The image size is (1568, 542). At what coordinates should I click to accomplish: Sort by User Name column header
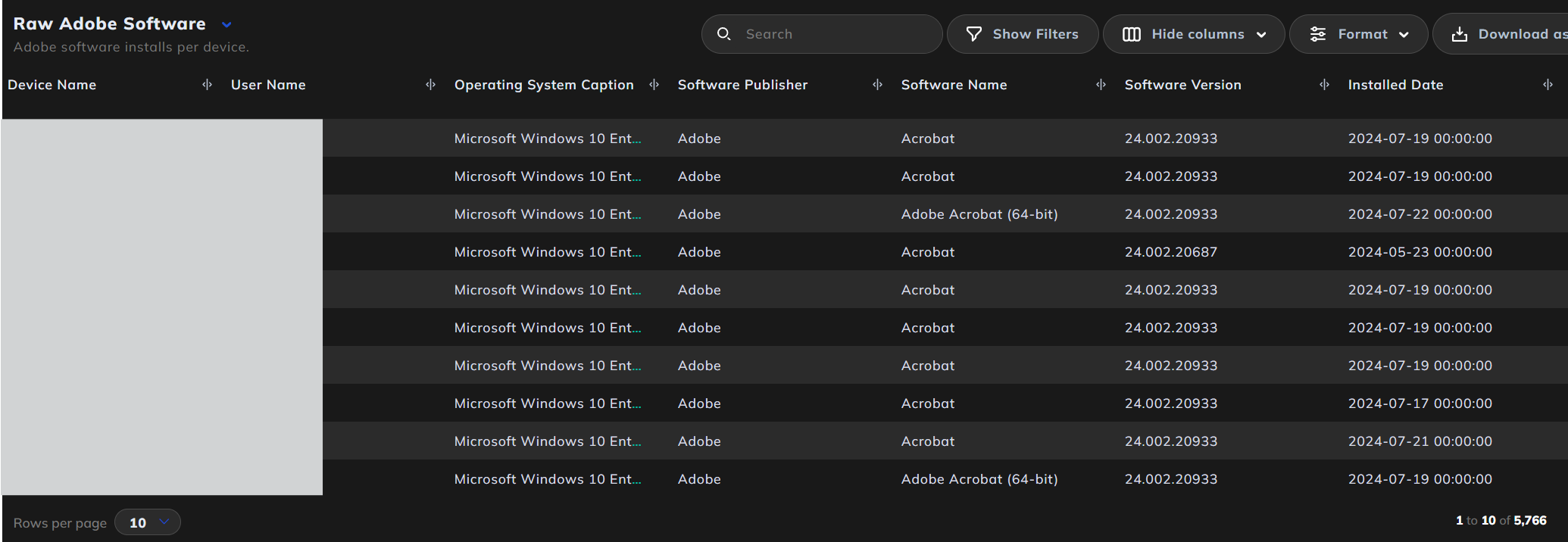point(268,85)
